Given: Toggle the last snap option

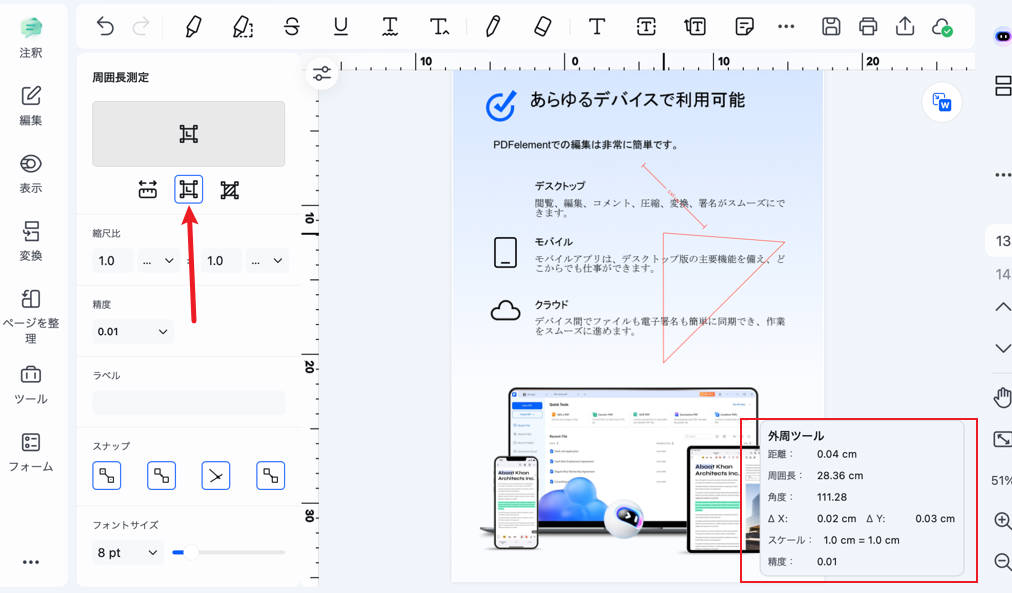Looking at the screenshot, I should pyautogui.click(x=270, y=476).
